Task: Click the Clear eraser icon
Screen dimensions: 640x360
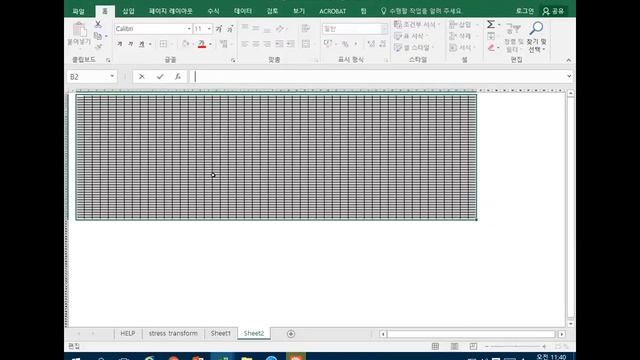Action: (491, 47)
